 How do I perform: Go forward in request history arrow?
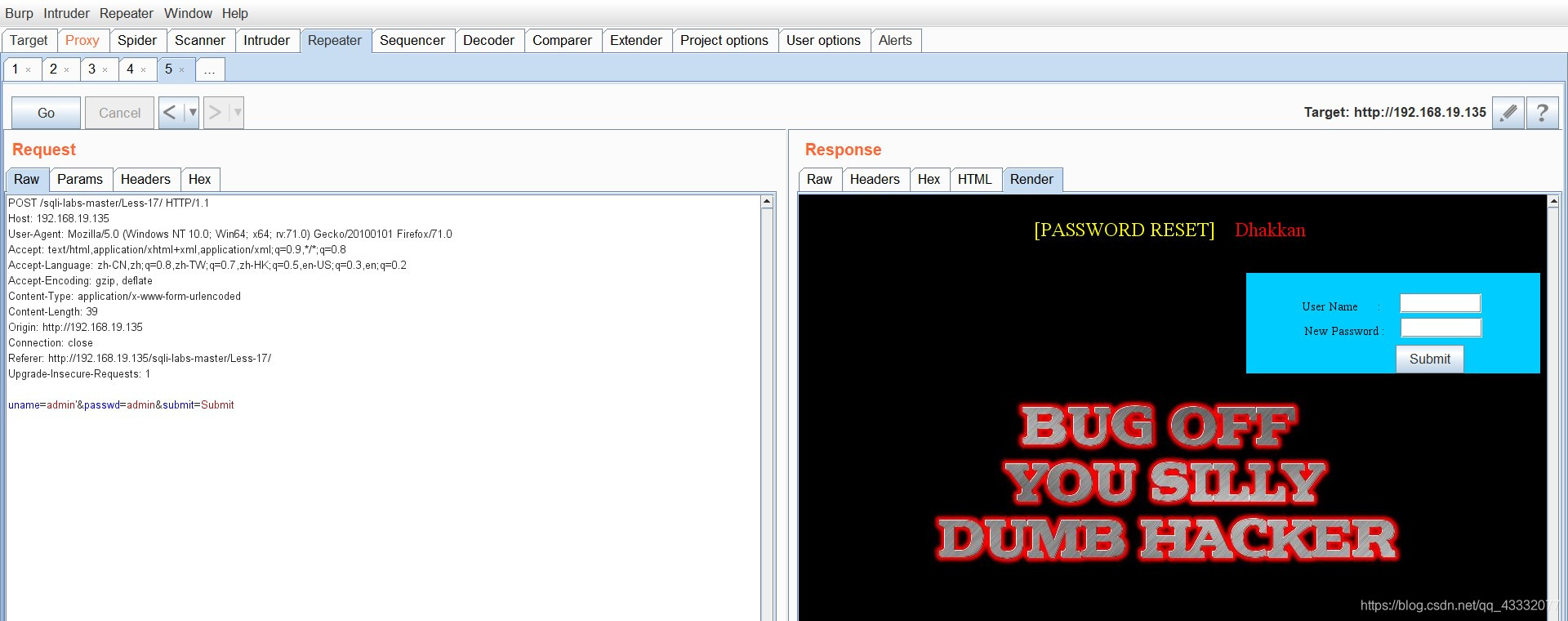pos(215,113)
